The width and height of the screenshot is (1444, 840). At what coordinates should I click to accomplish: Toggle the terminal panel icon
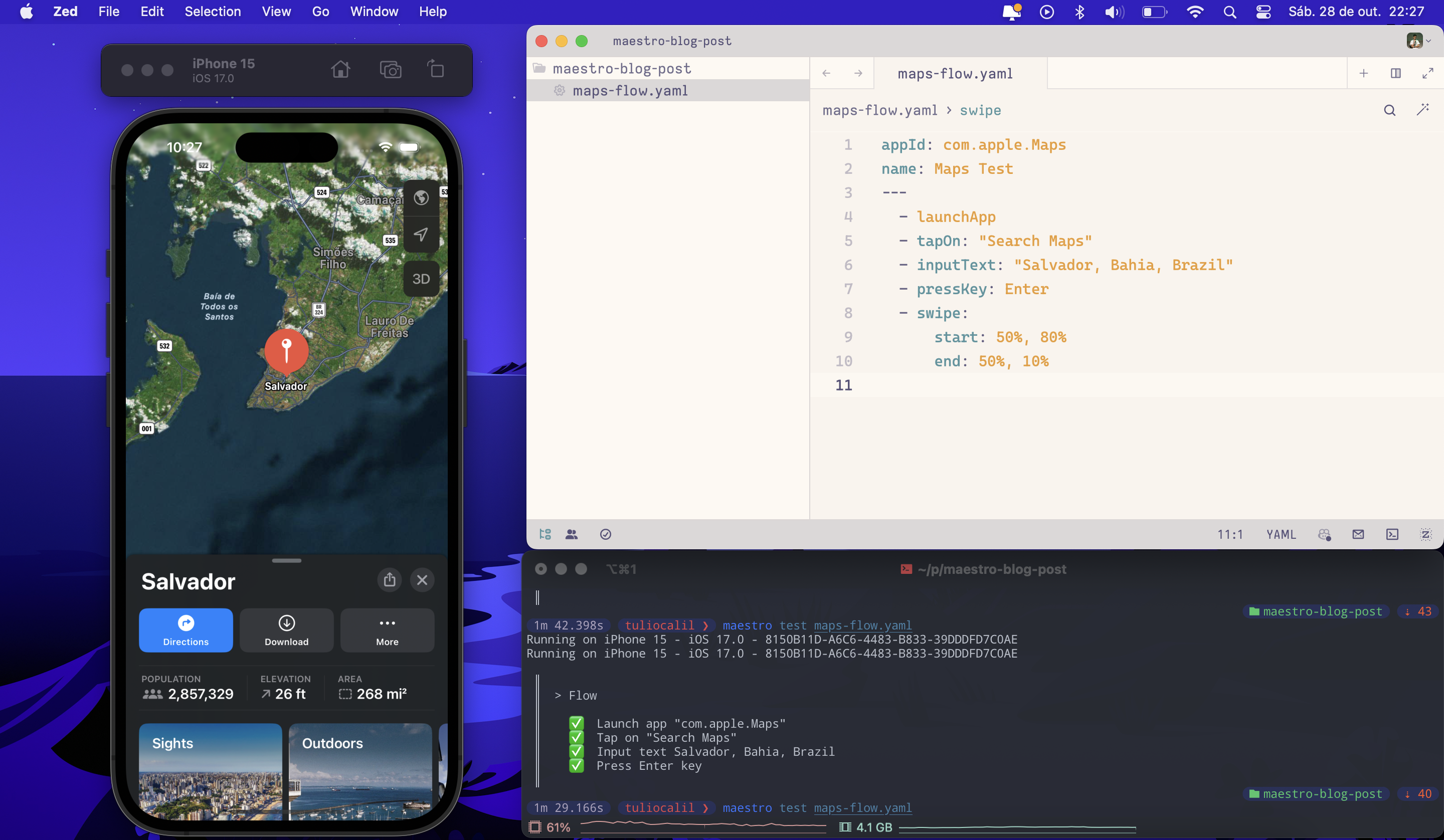point(1392,534)
